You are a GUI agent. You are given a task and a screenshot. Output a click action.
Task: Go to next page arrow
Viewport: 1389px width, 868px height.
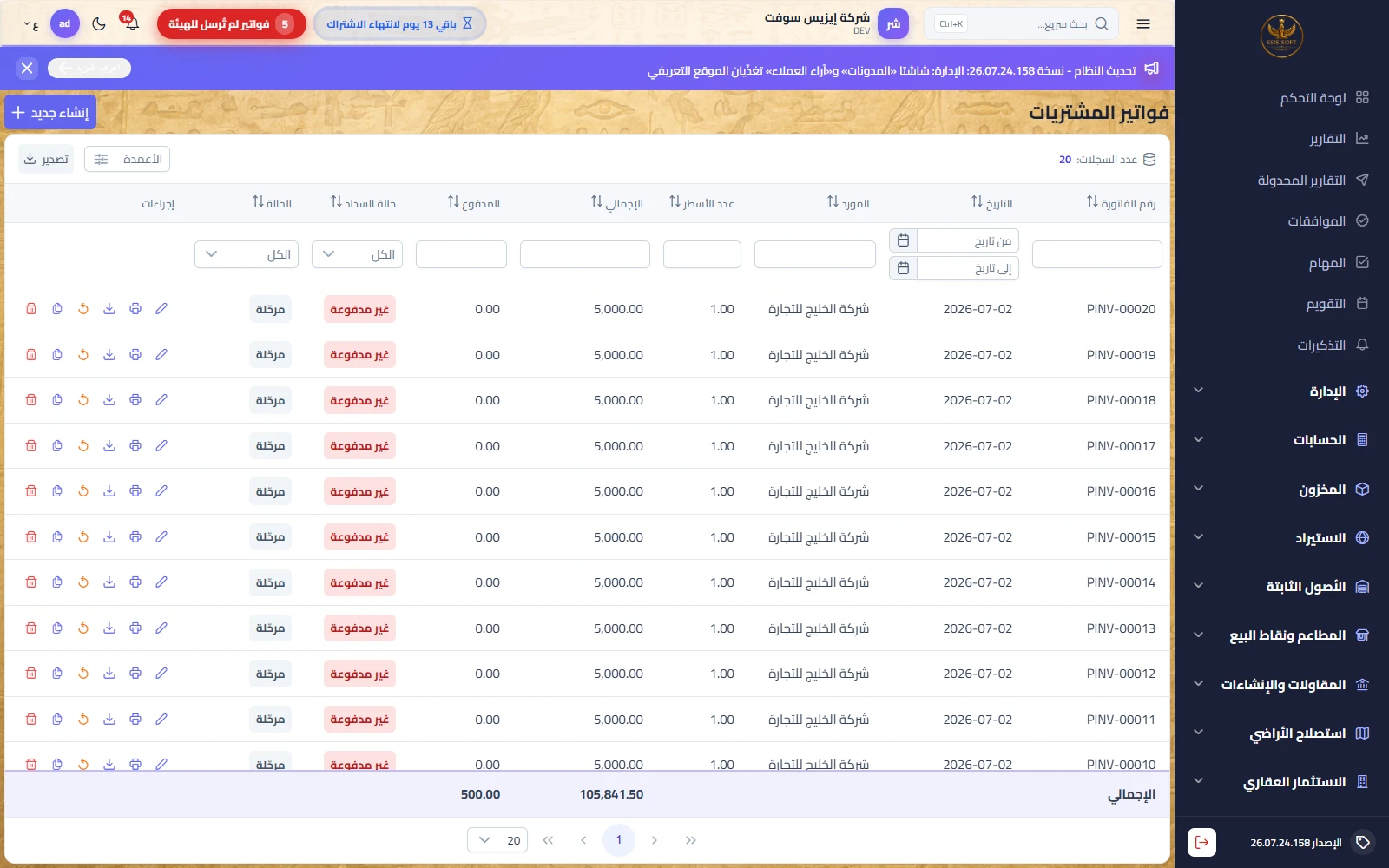coord(655,840)
